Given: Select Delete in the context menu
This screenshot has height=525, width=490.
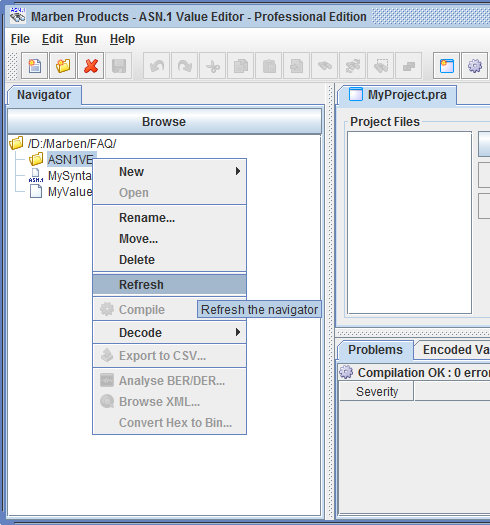Looking at the screenshot, I should [x=169, y=260].
